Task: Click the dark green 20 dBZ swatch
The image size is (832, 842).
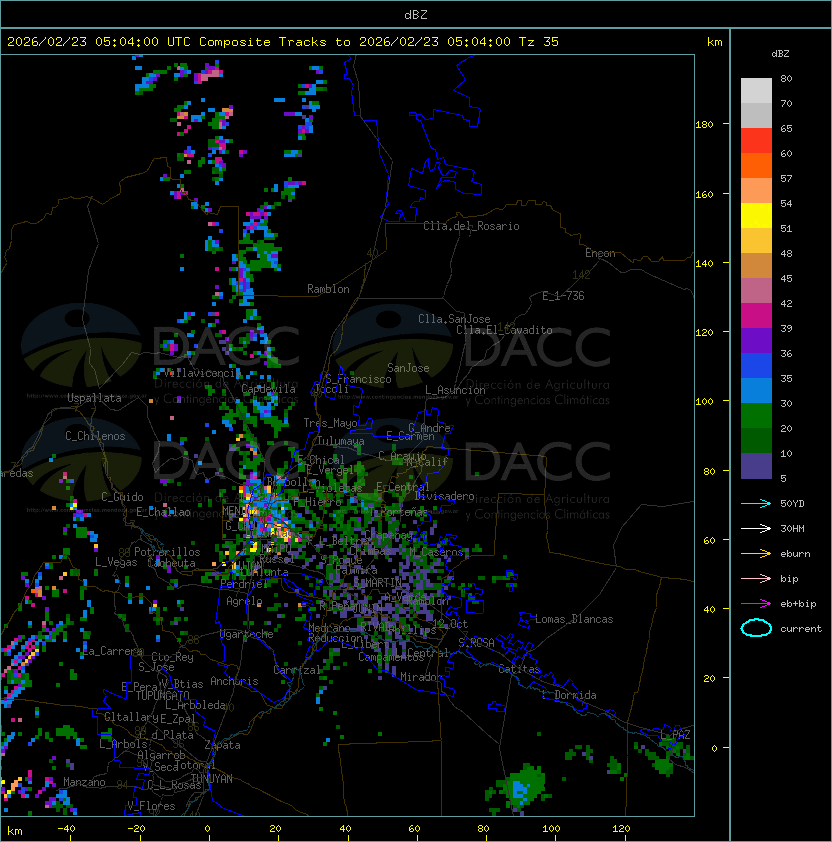Action: point(756,440)
